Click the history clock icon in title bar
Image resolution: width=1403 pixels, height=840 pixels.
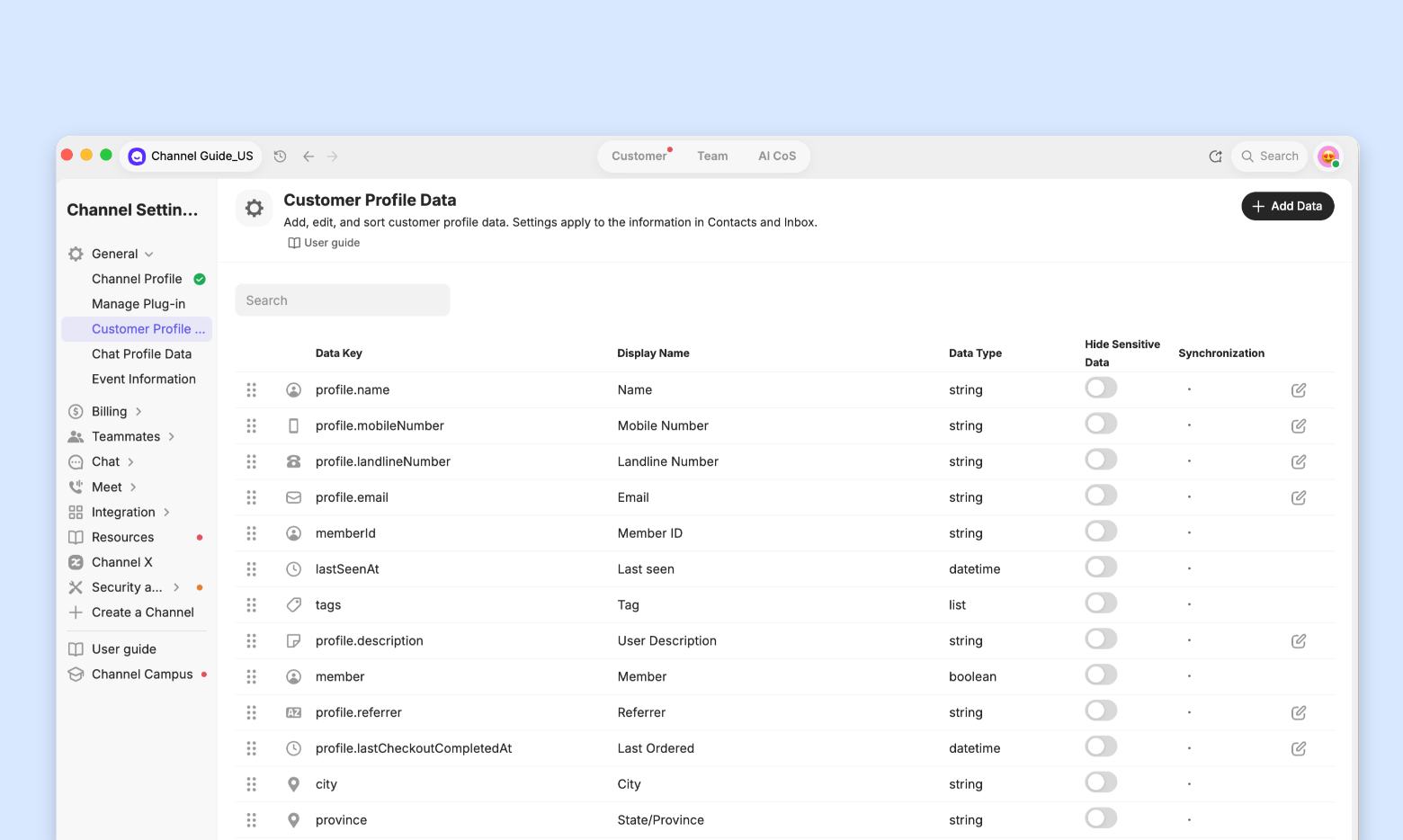click(281, 156)
